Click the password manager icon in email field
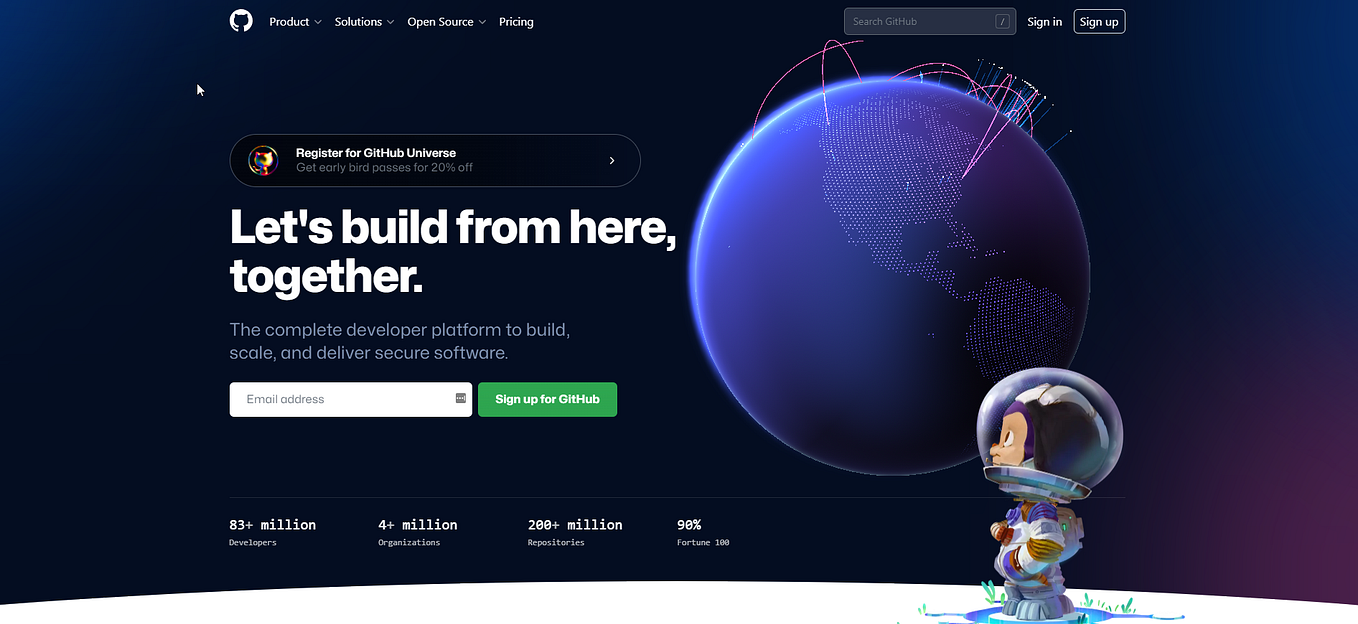 coord(461,398)
